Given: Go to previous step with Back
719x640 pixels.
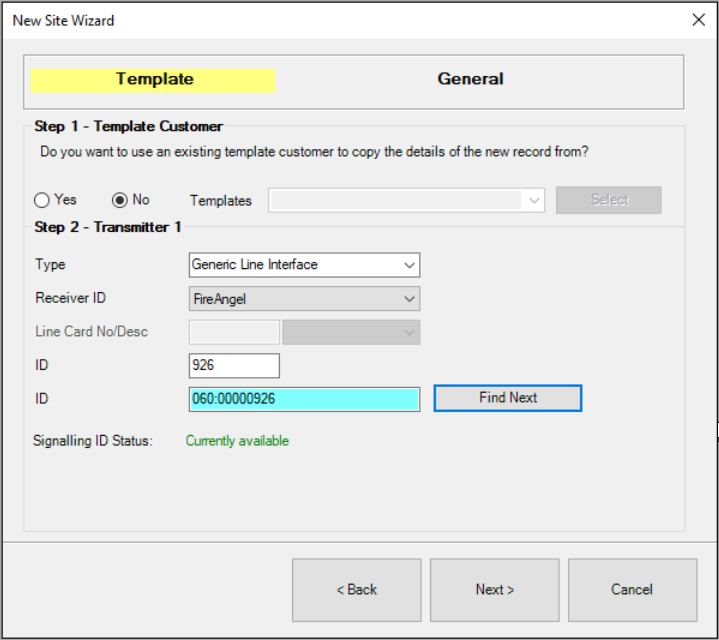Looking at the screenshot, I should [357, 590].
